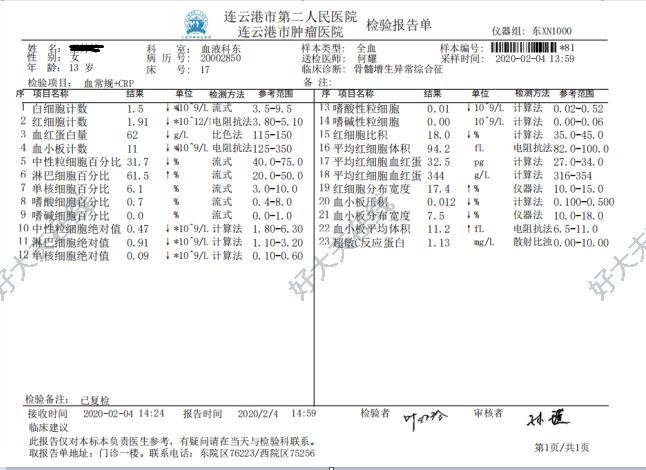Click the 单核细胞绝对值 result 0.09
Image resolution: width=646 pixels, height=470 pixels.
tap(138, 256)
